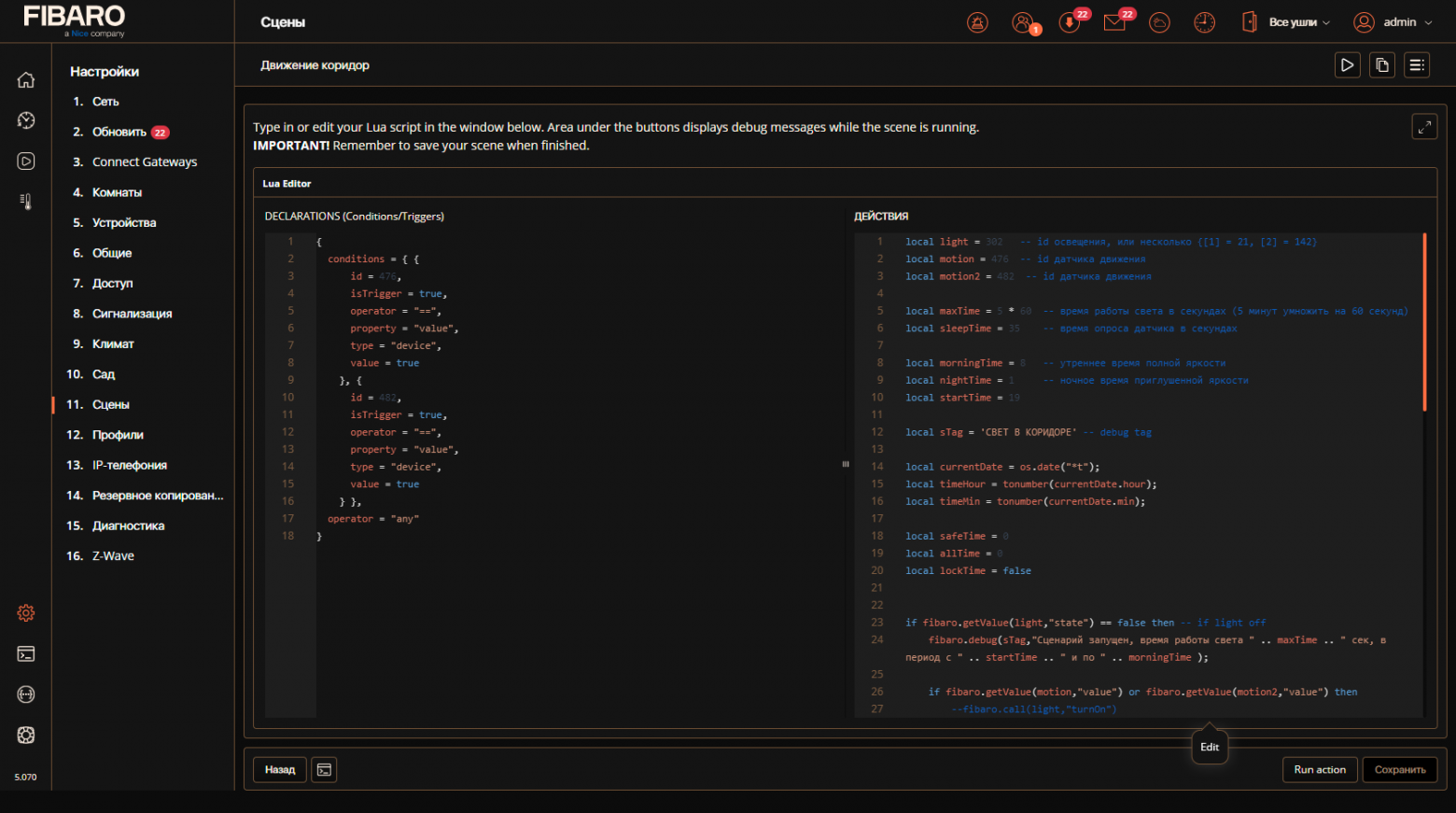Click the 'Сцены' page heading

click(x=283, y=22)
